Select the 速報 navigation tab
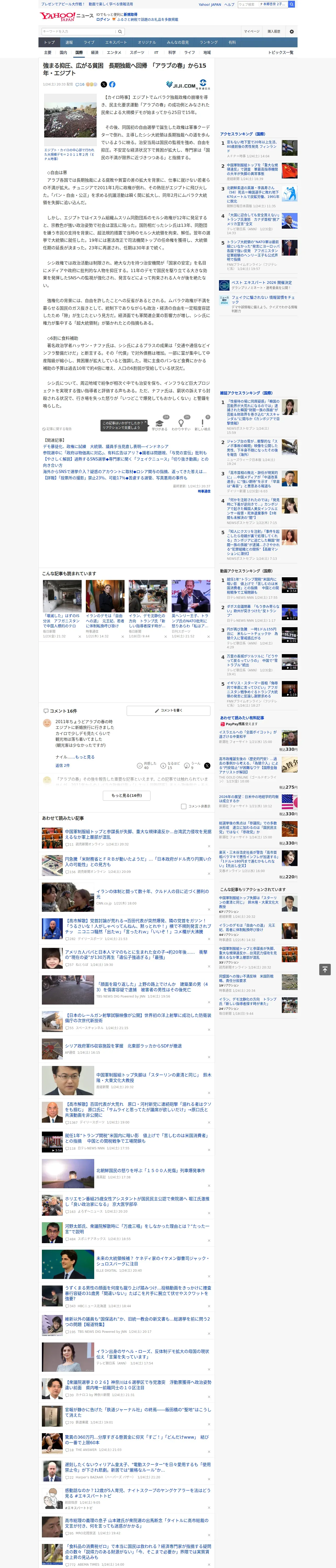Image resolution: width=336 pixels, height=1568 pixels. pyautogui.click(x=69, y=43)
